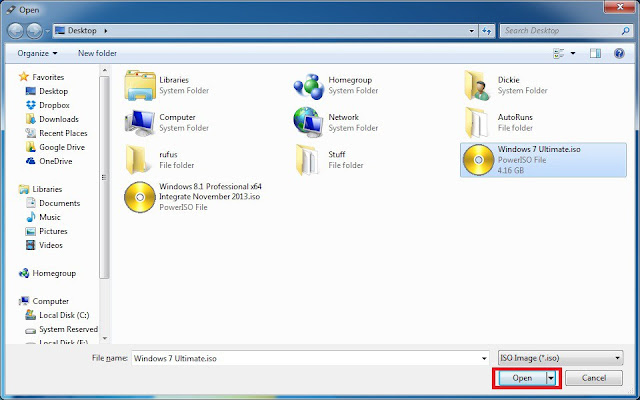The image size is (640, 400).
Task: Click the Open button
Action: click(522, 378)
